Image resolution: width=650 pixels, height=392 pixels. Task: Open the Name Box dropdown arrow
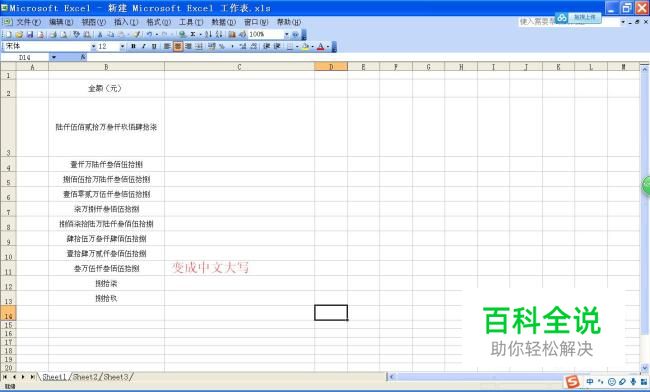[54, 57]
